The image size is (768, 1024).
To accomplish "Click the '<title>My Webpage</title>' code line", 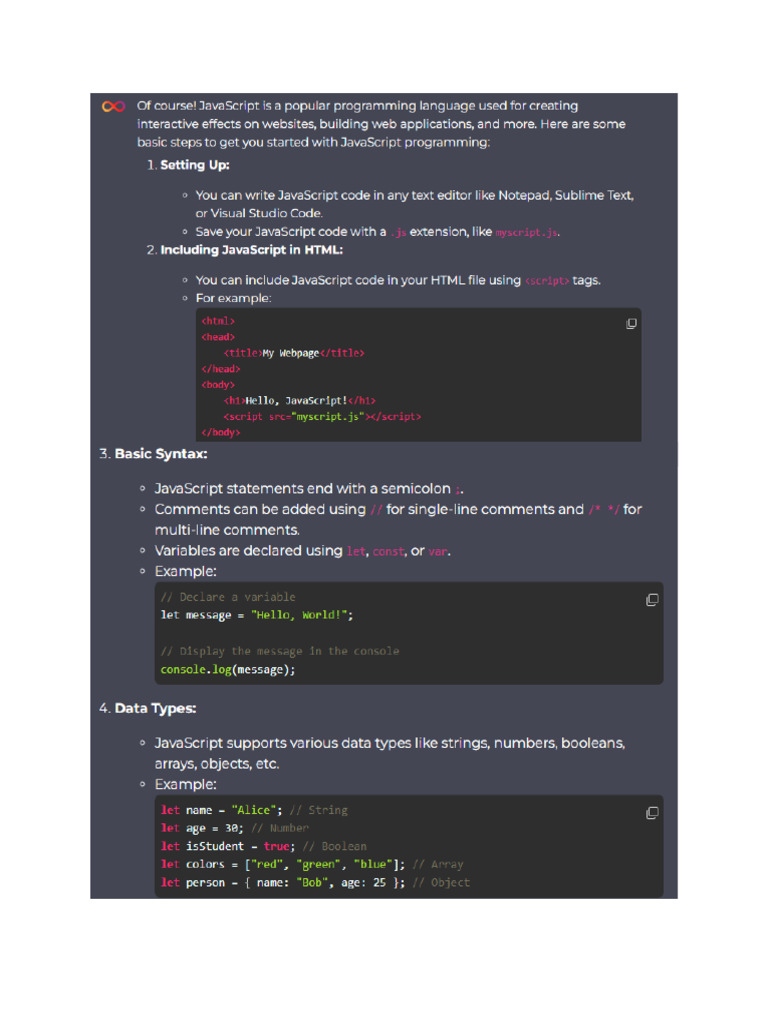I will [x=294, y=353].
